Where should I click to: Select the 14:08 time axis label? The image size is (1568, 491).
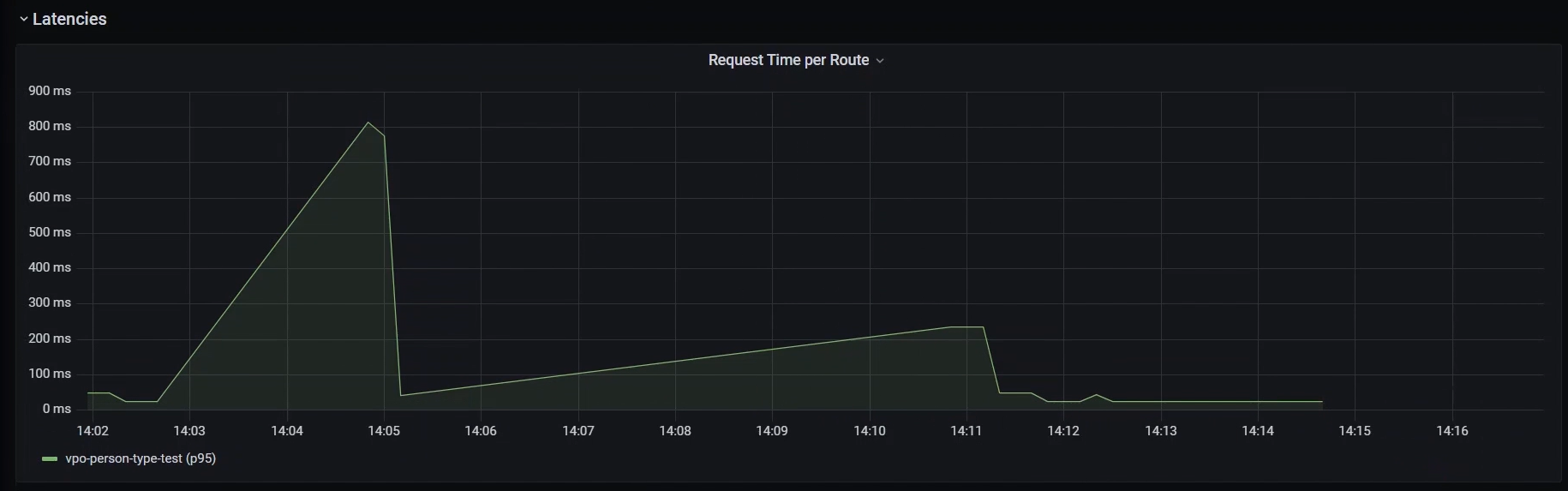click(x=675, y=430)
